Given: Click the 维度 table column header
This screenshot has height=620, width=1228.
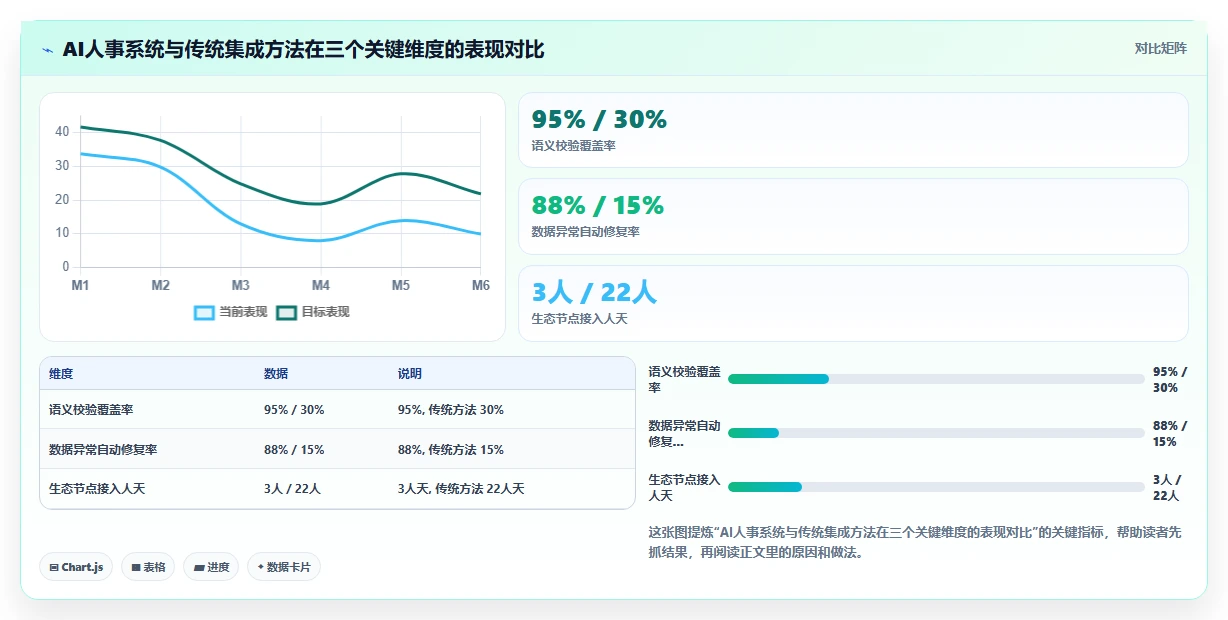Looking at the screenshot, I should click(61, 374).
